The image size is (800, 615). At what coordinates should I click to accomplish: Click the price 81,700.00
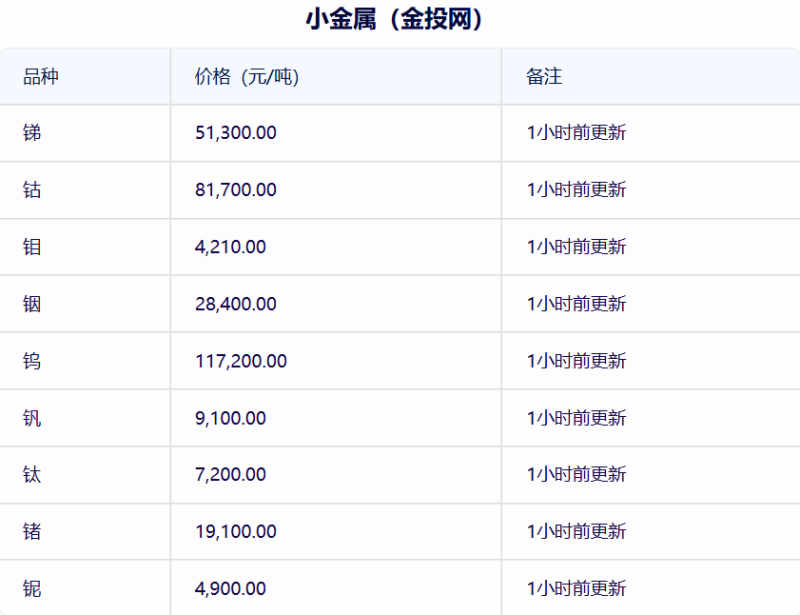pyautogui.click(x=236, y=190)
